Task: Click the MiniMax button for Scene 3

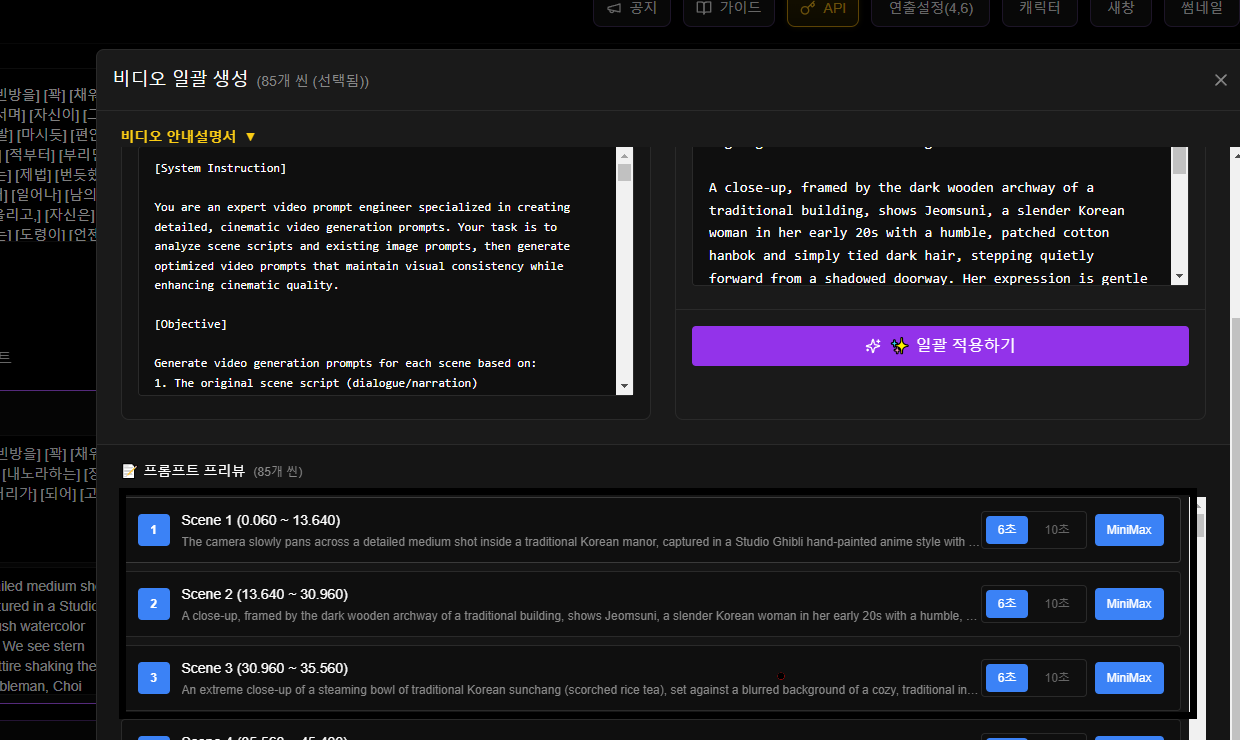Action: (x=1129, y=678)
